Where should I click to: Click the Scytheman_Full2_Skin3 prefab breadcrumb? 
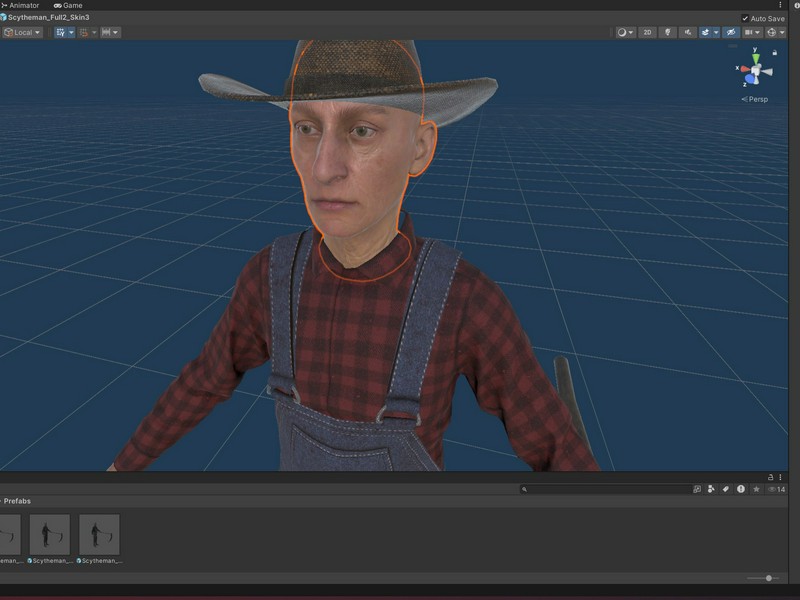point(45,17)
